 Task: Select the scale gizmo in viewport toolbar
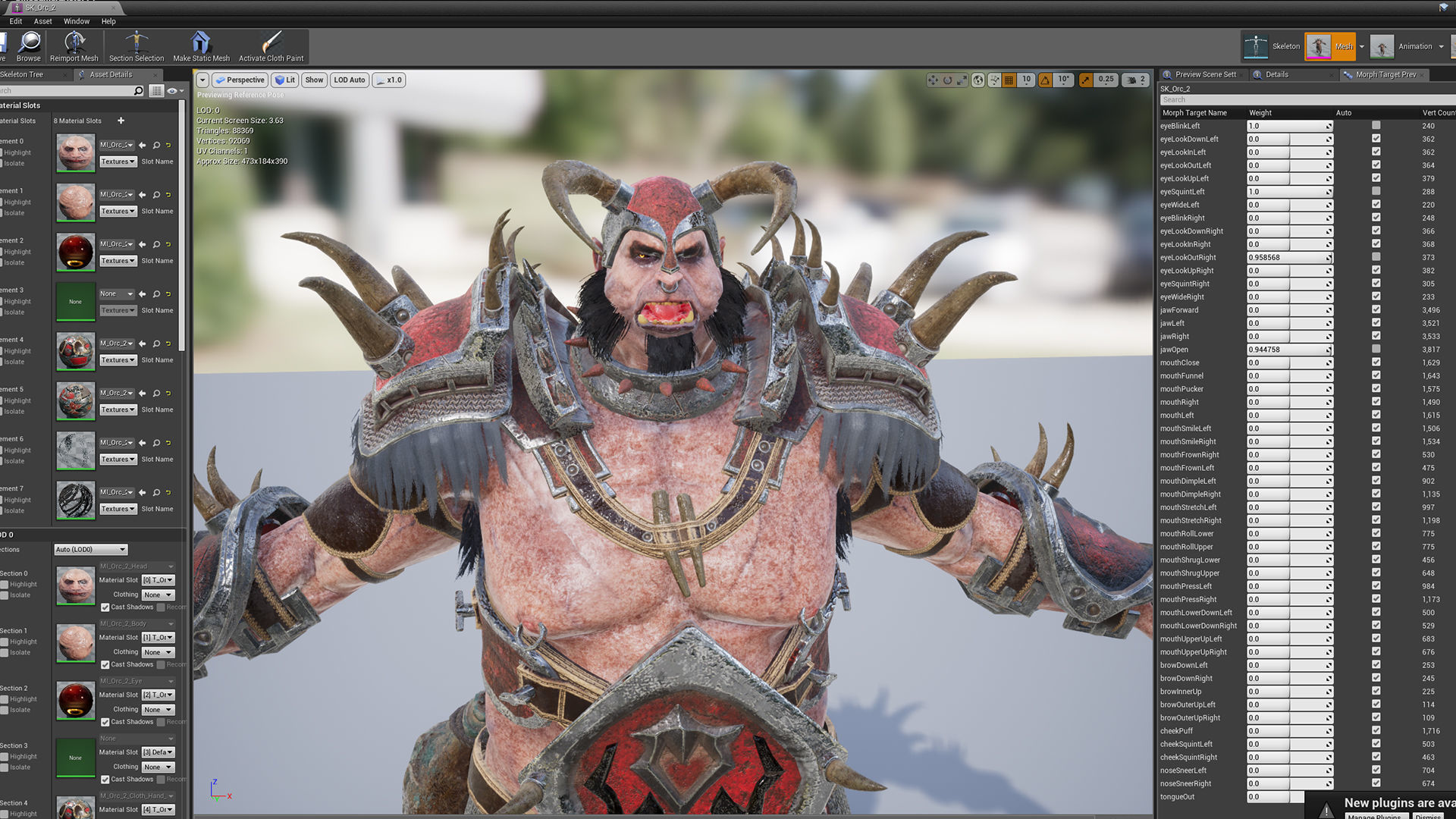[x=962, y=80]
